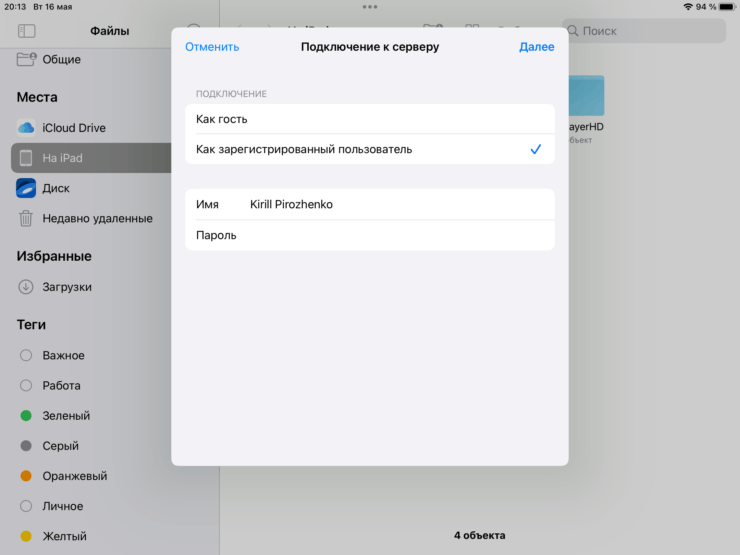Select the Важное tag

tap(63, 356)
